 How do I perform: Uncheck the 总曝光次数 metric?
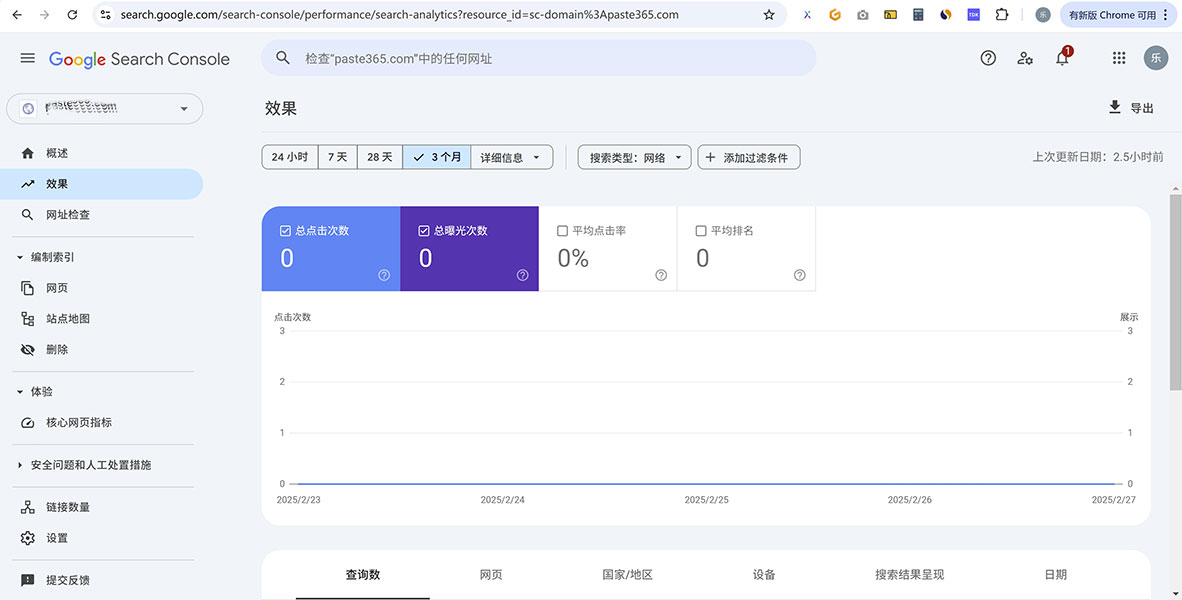pos(423,230)
